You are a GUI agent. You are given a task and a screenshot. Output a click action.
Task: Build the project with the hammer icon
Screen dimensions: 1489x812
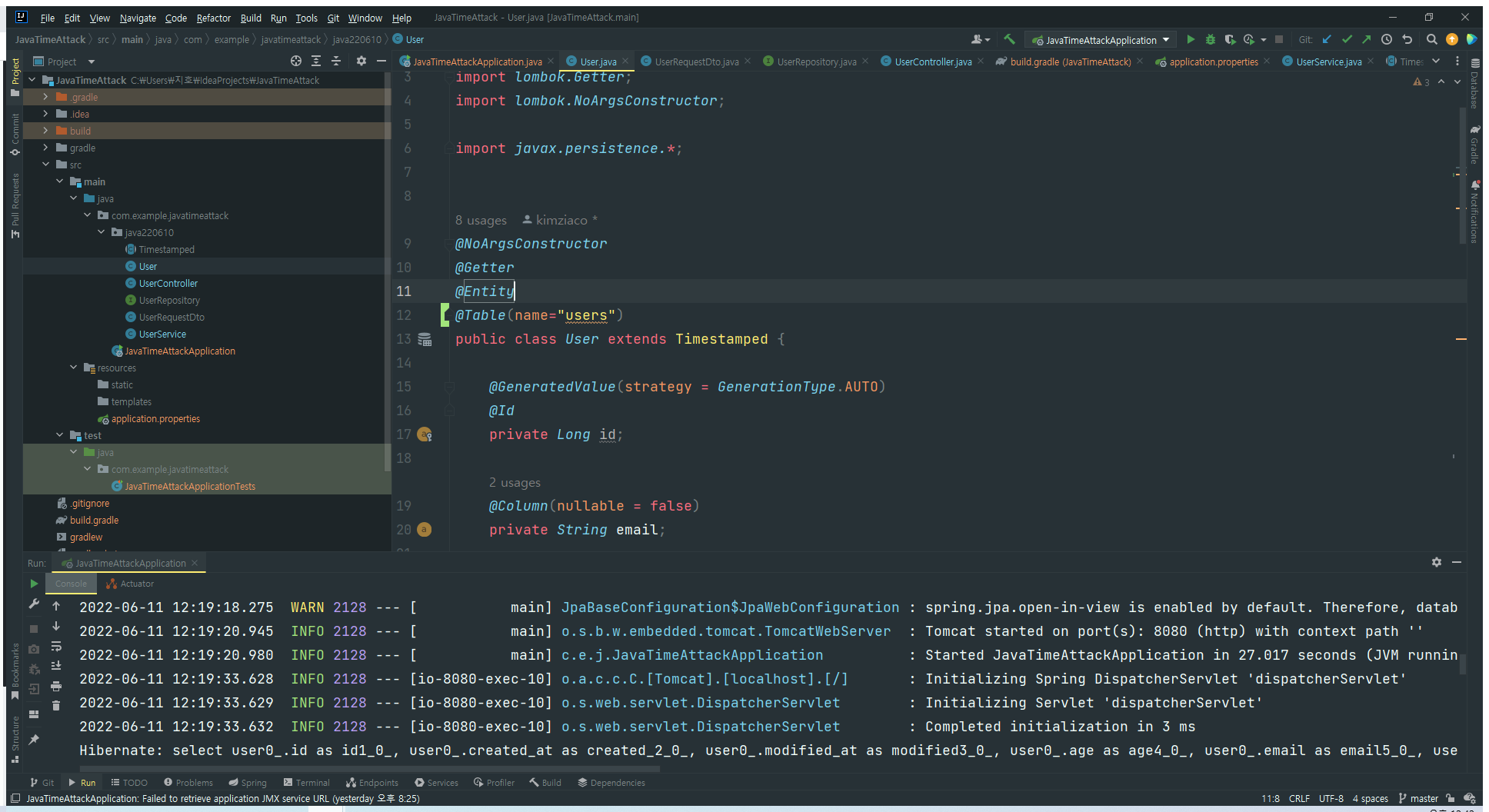(1010, 39)
